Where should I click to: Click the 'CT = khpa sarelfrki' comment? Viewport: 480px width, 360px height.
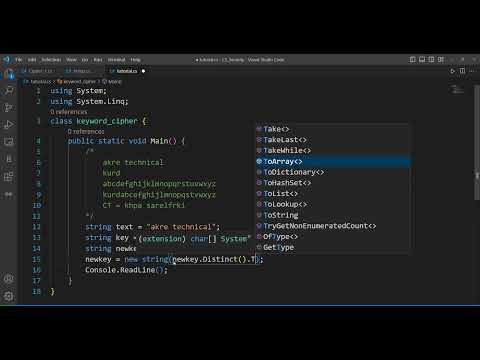(144, 205)
